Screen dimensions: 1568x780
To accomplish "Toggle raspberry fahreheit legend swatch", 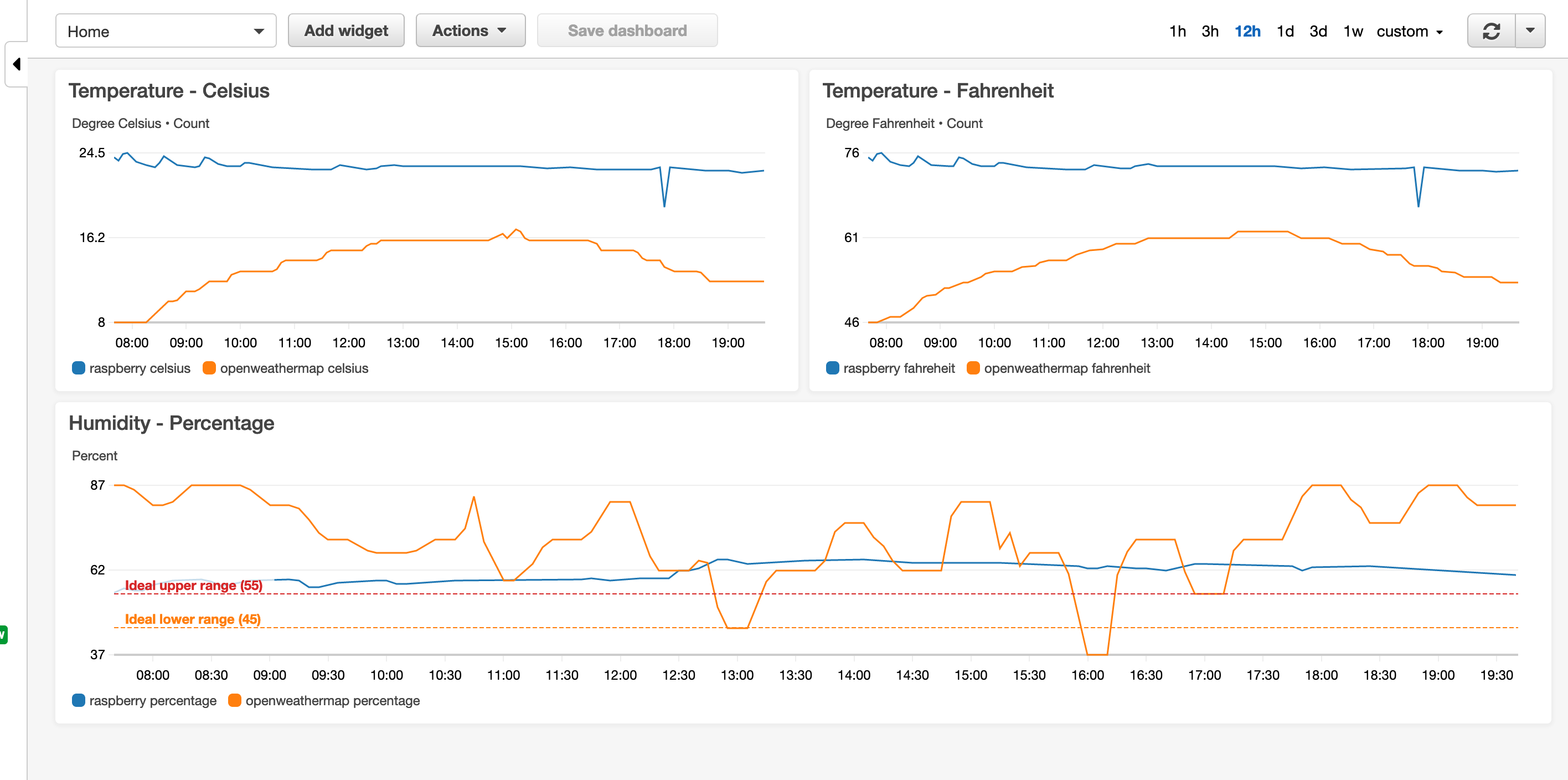I will 832,368.
